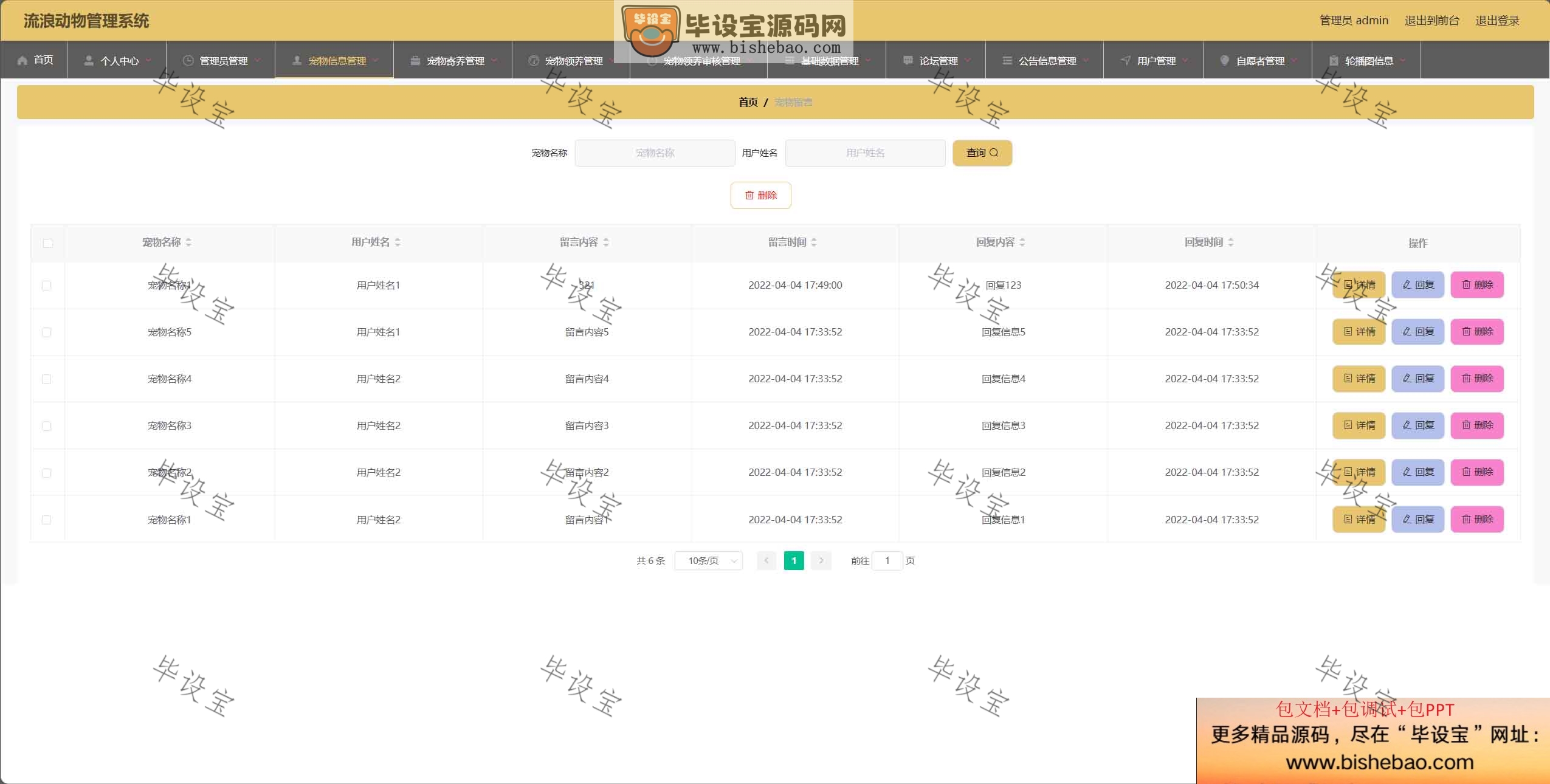
Task: Delete the row with 回复123
Action: point(1477,284)
